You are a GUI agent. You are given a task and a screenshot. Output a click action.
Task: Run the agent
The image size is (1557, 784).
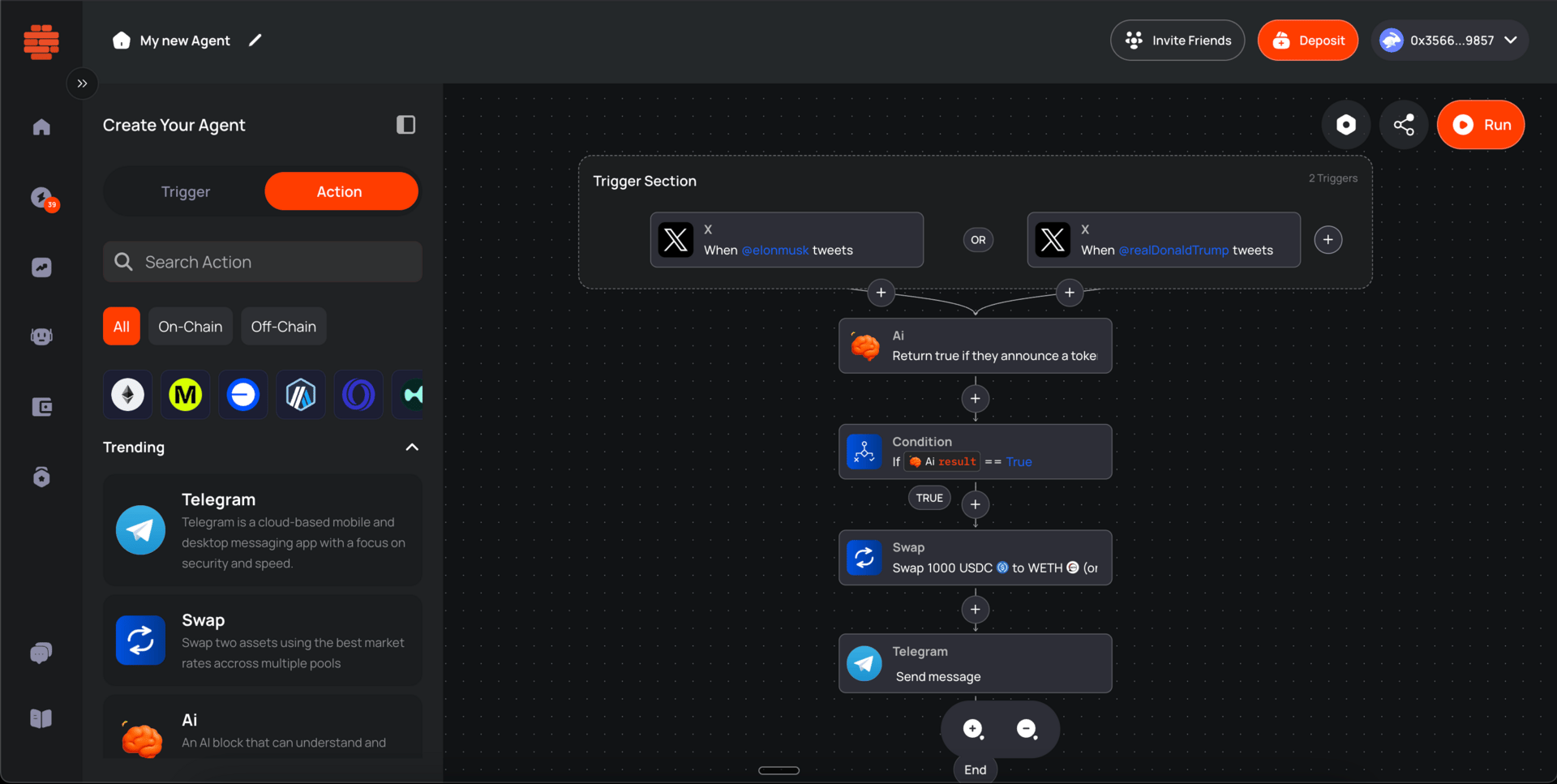[x=1481, y=125]
